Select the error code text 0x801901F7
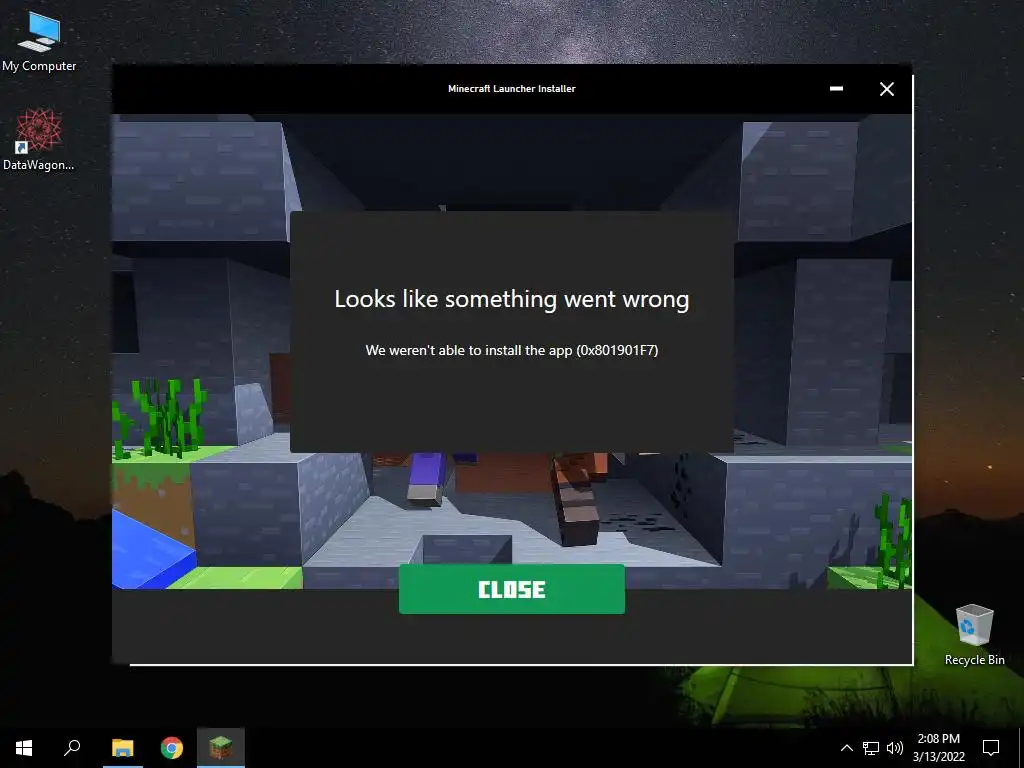The height and width of the screenshot is (768, 1024). click(x=617, y=350)
